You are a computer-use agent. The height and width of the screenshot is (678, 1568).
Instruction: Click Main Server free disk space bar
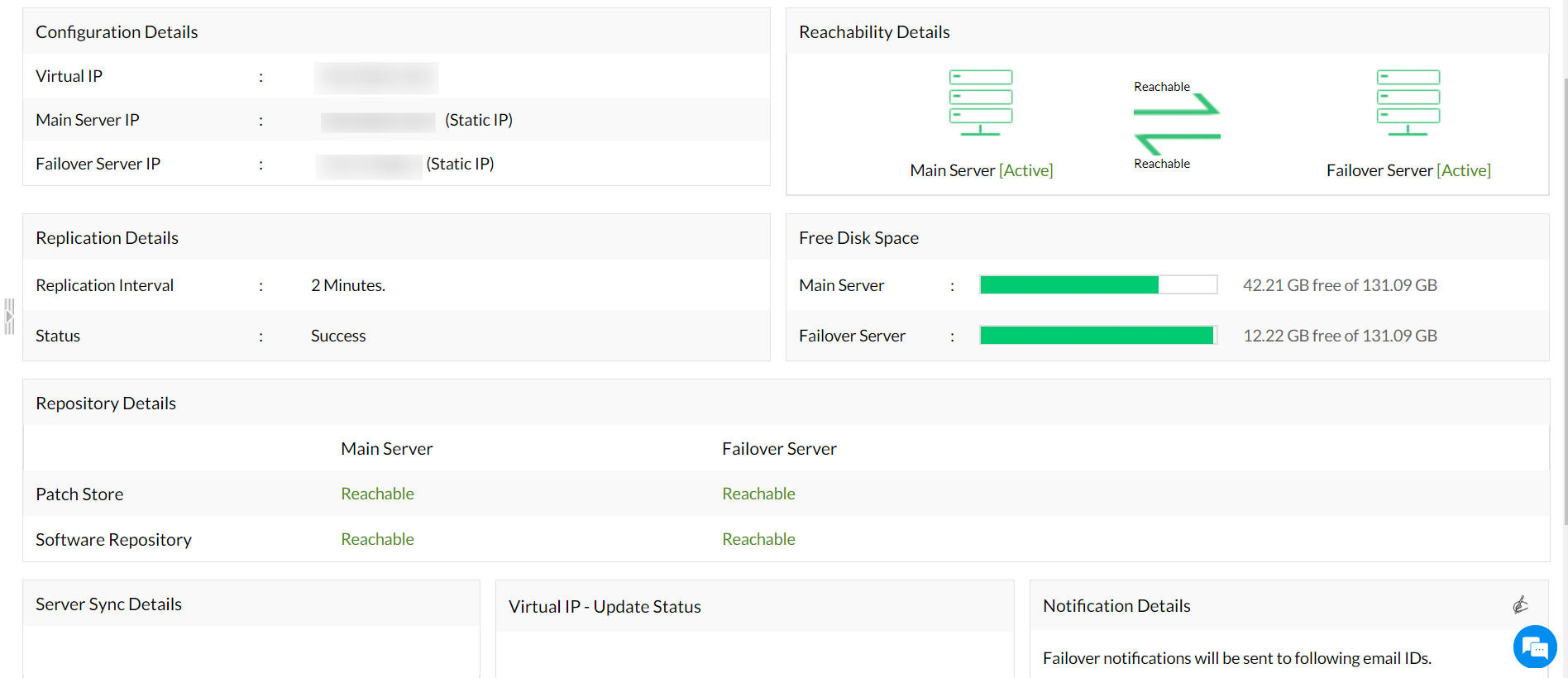(1097, 285)
